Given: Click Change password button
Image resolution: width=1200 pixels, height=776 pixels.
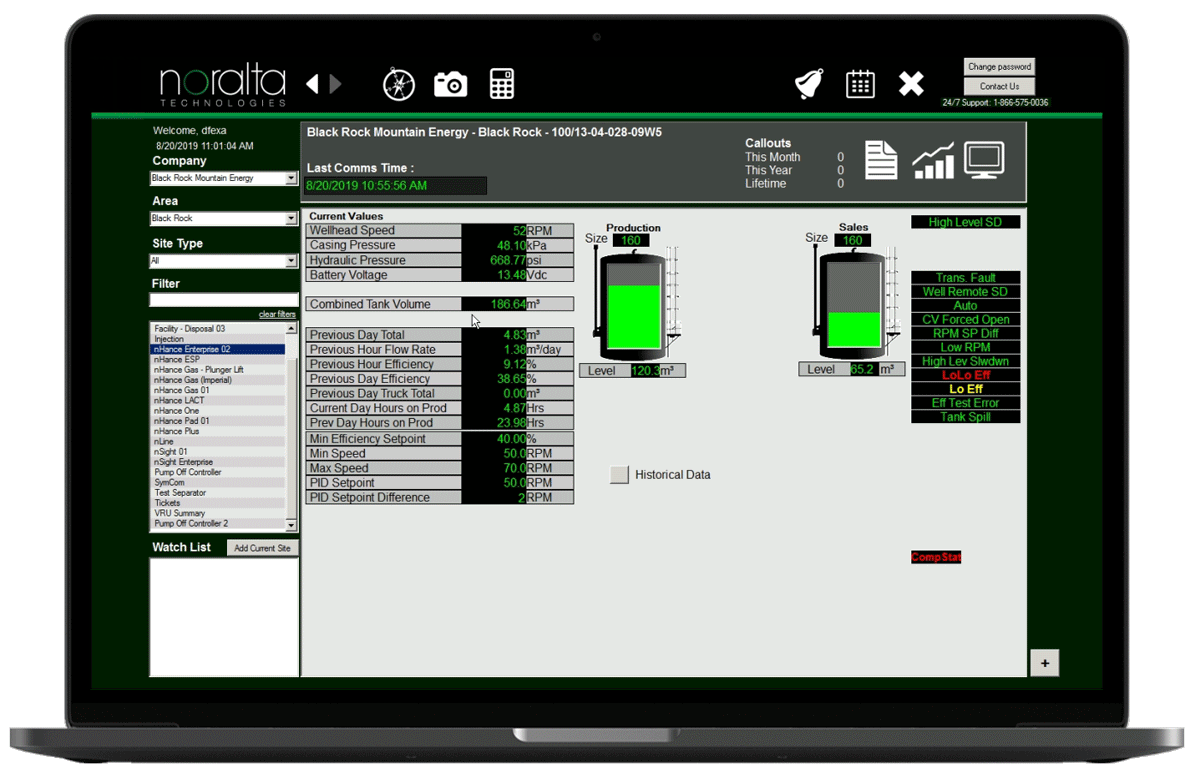Looking at the screenshot, I should point(1000,67).
